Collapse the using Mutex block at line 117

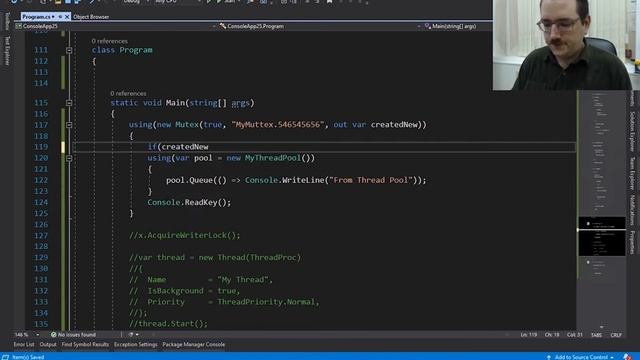tap(69, 125)
